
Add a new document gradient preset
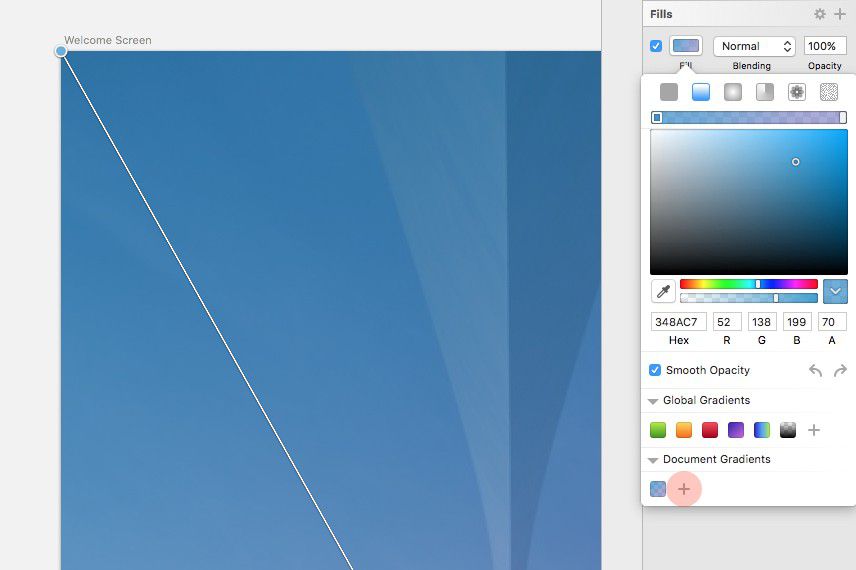coord(684,489)
